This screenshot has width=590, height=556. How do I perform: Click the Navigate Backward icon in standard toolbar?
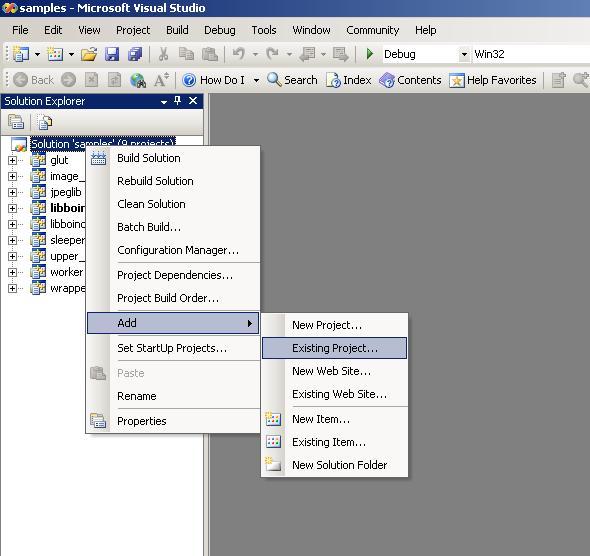pos(308,54)
